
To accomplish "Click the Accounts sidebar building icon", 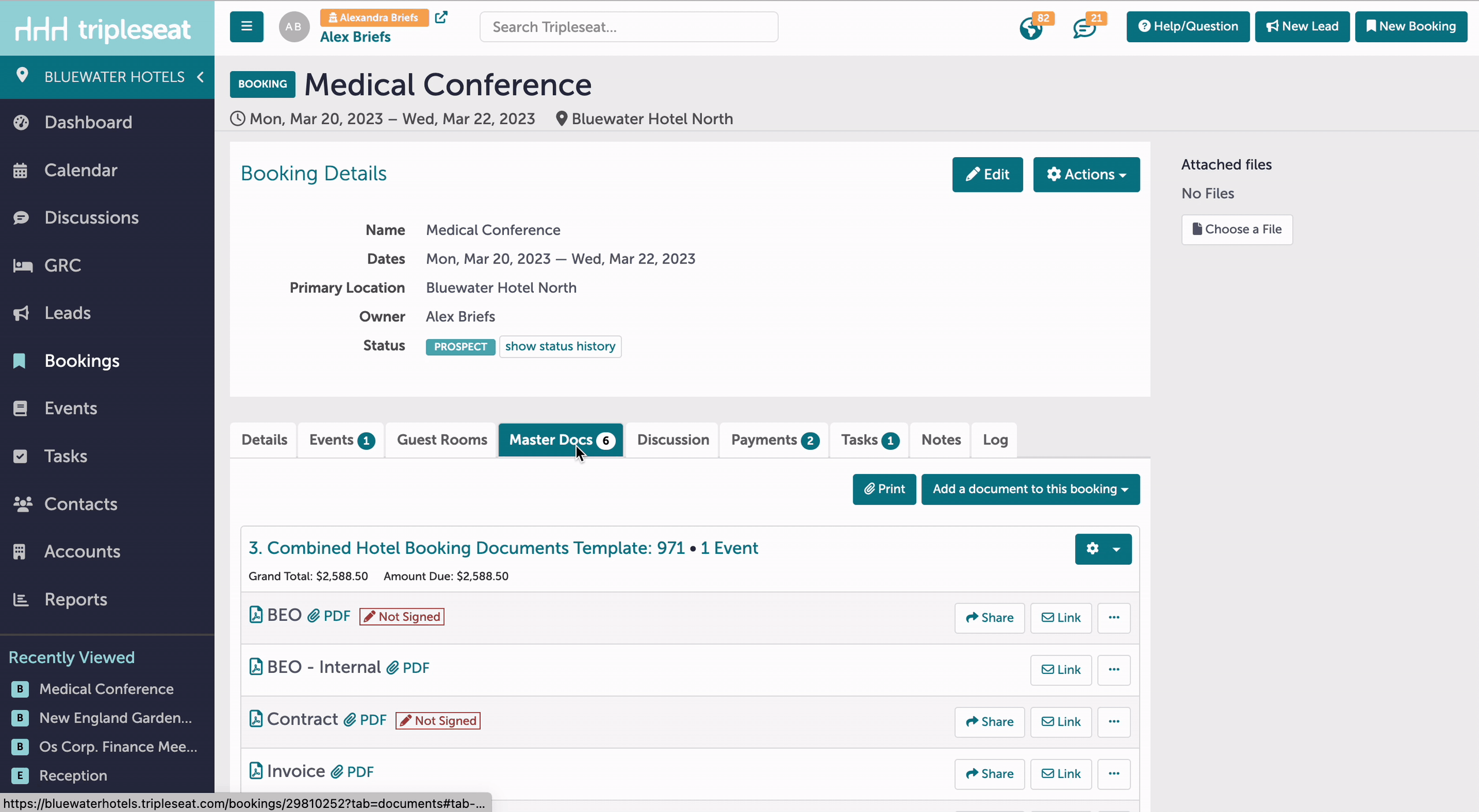I will point(20,552).
